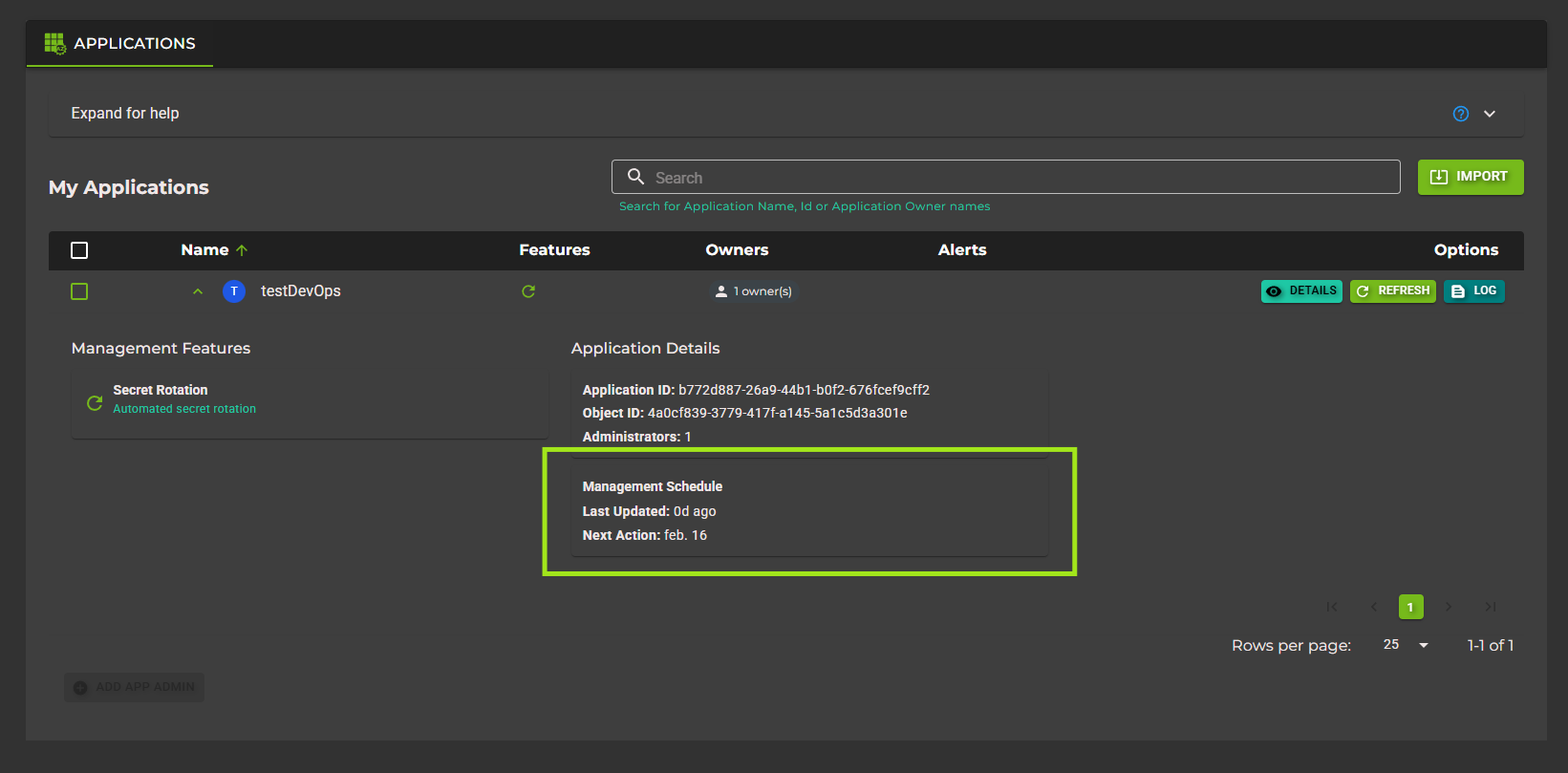Screen dimensions: 1568x773
Task: Open the Log for testDevOps
Action: [x=1473, y=291]
